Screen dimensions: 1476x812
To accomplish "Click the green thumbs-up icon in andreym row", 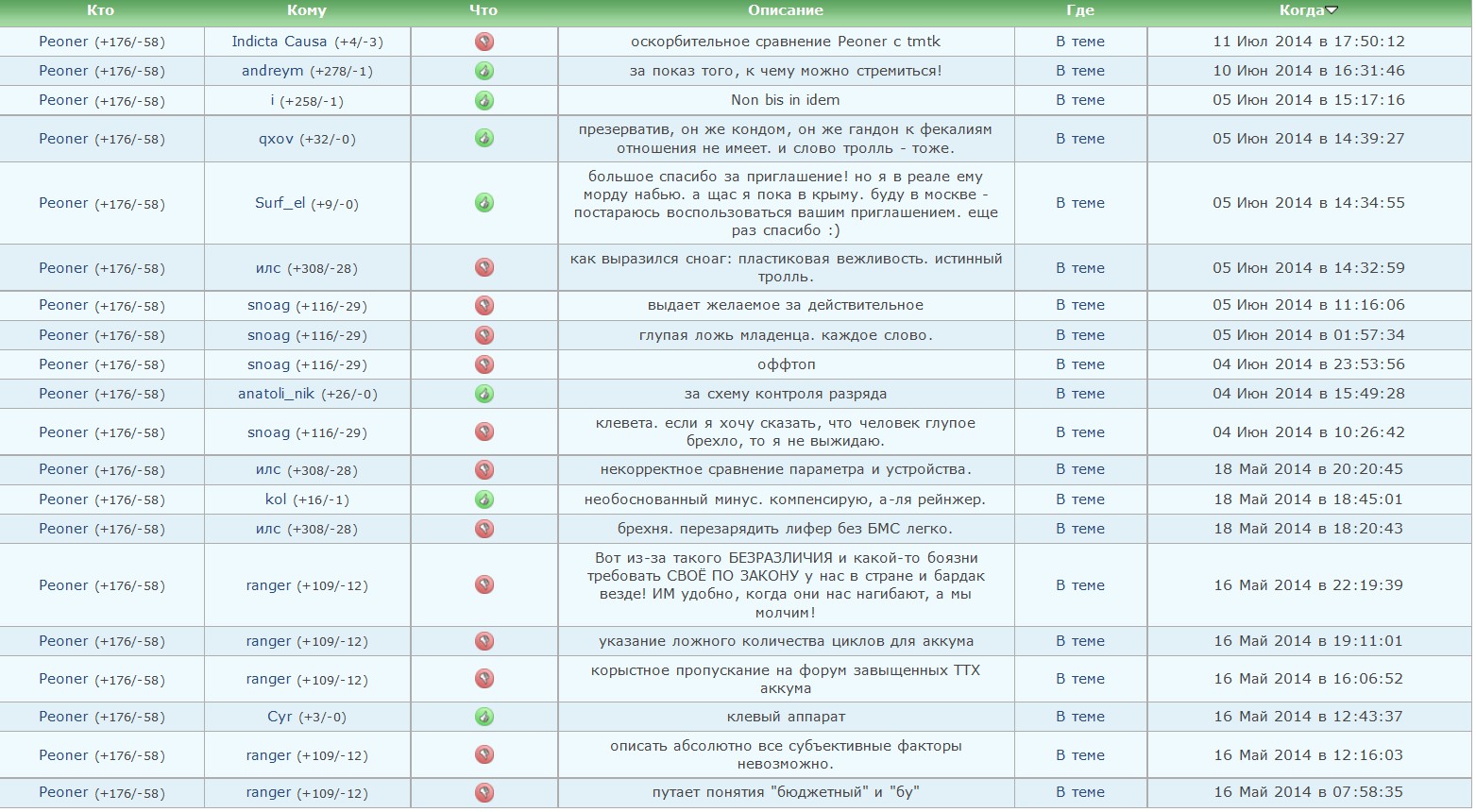I will 484,71.
